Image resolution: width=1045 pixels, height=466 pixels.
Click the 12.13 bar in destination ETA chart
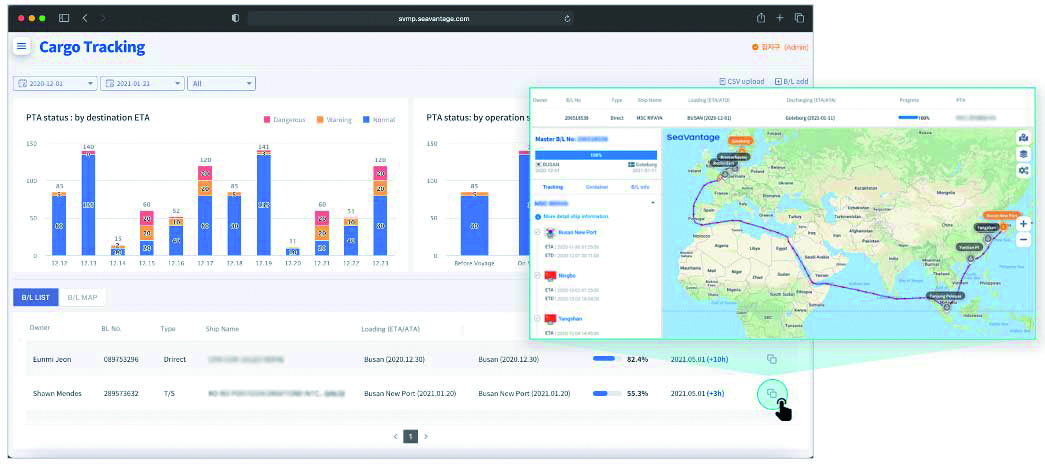click(88, 203)
